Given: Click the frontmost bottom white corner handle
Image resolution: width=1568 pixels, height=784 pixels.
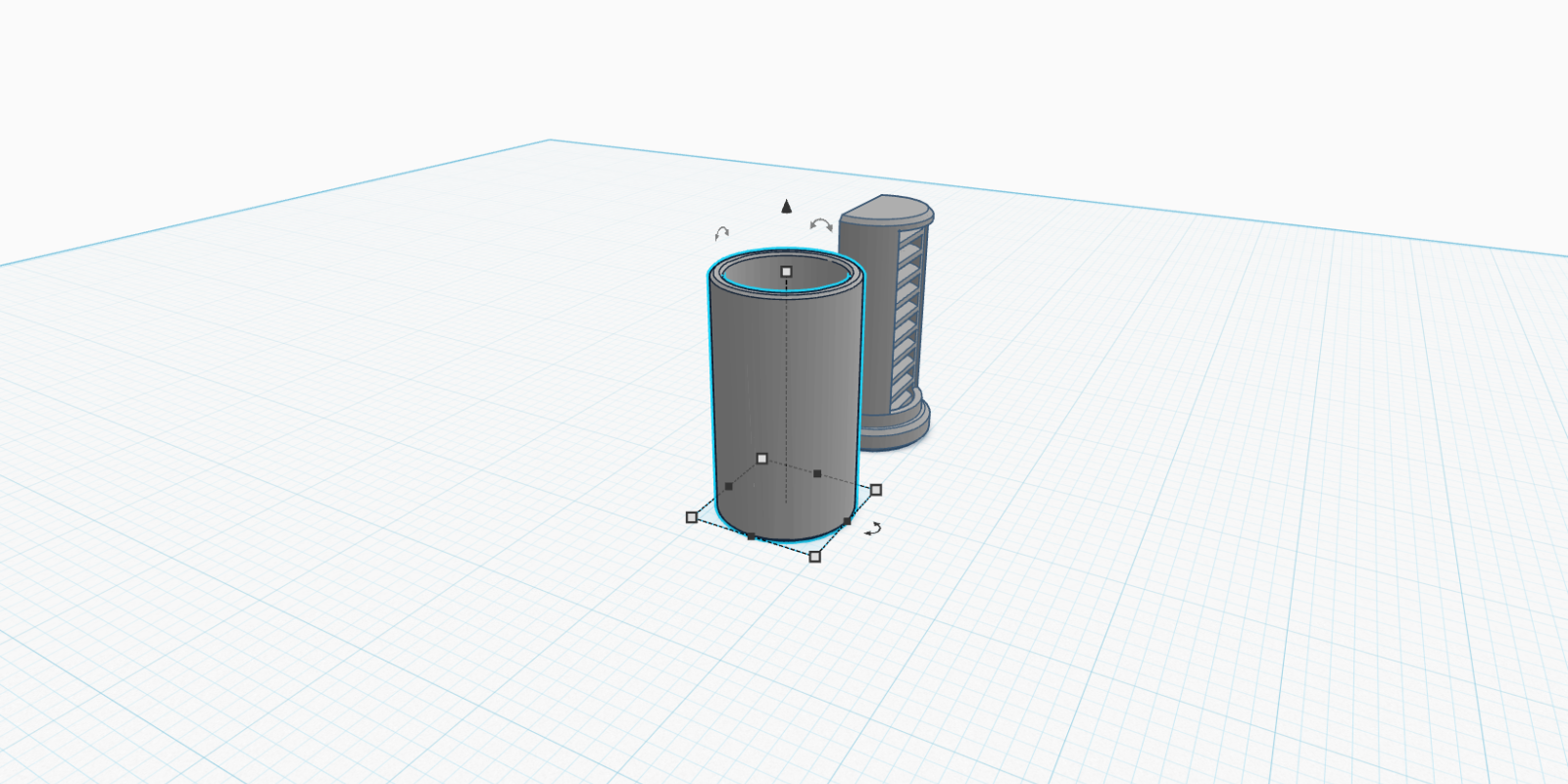Looking at the screenshot, I should click(815, 557).
